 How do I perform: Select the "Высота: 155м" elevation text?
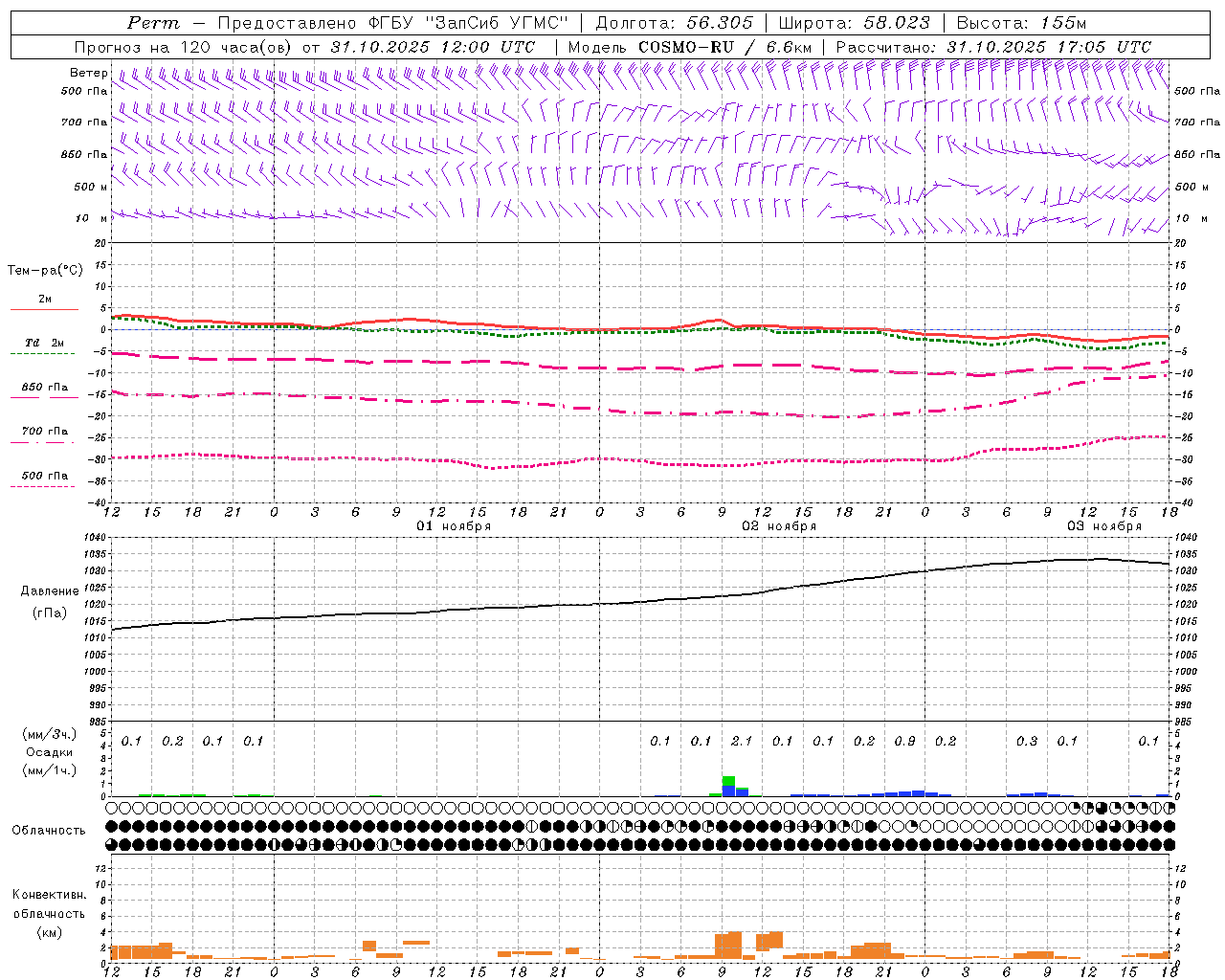[x=1021, y=23]
